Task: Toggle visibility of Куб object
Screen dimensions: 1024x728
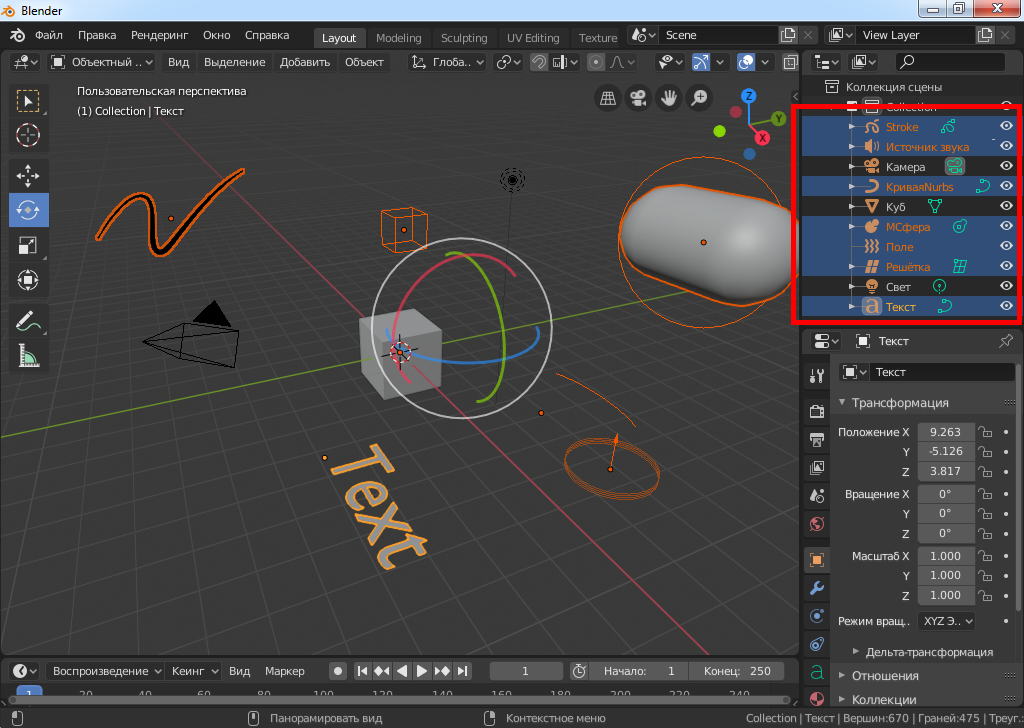Action: pos(1007,206)
